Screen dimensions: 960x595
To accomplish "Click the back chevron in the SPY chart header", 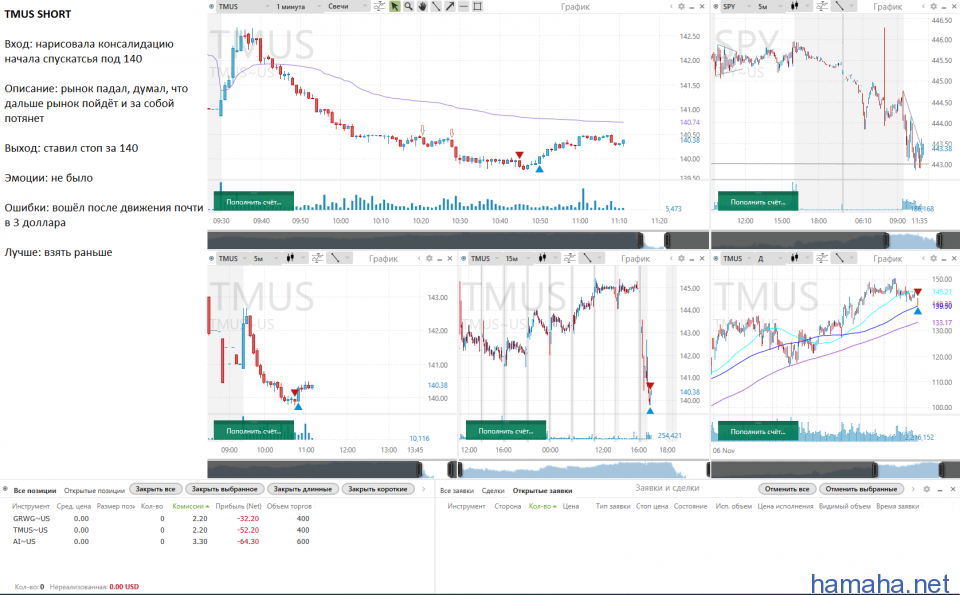I will click(x=924, y=6).
